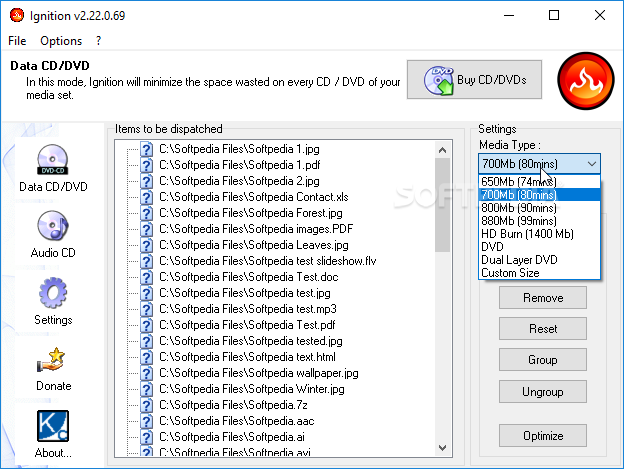
Task: Click file icon of Softpedia 1.pdf
Action: point(146,165)
